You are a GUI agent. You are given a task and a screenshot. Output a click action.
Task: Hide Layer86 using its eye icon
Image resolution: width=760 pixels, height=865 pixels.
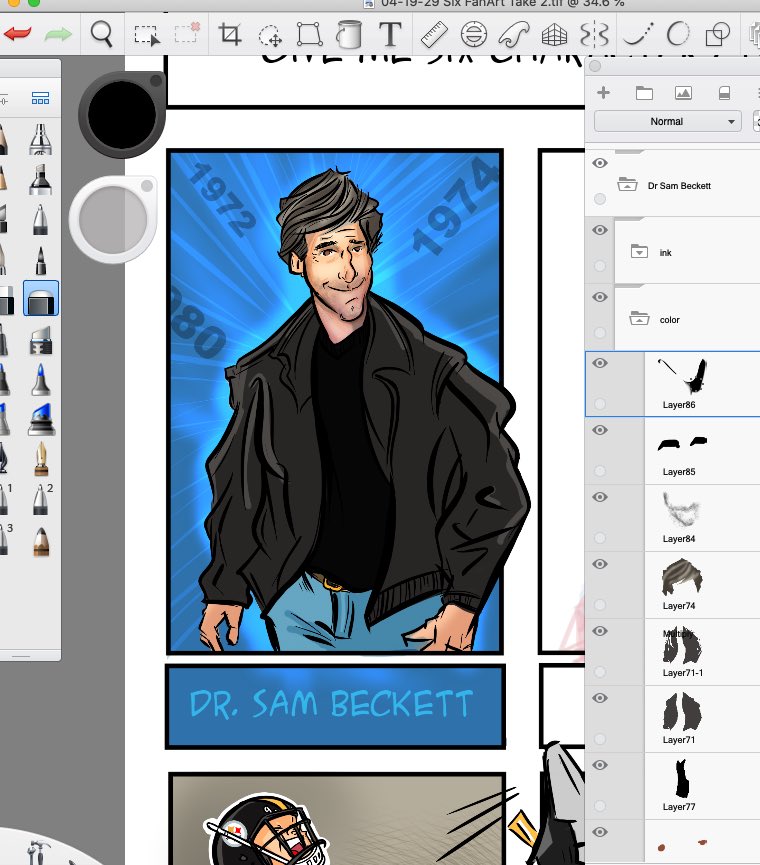[x=600, y=362]
